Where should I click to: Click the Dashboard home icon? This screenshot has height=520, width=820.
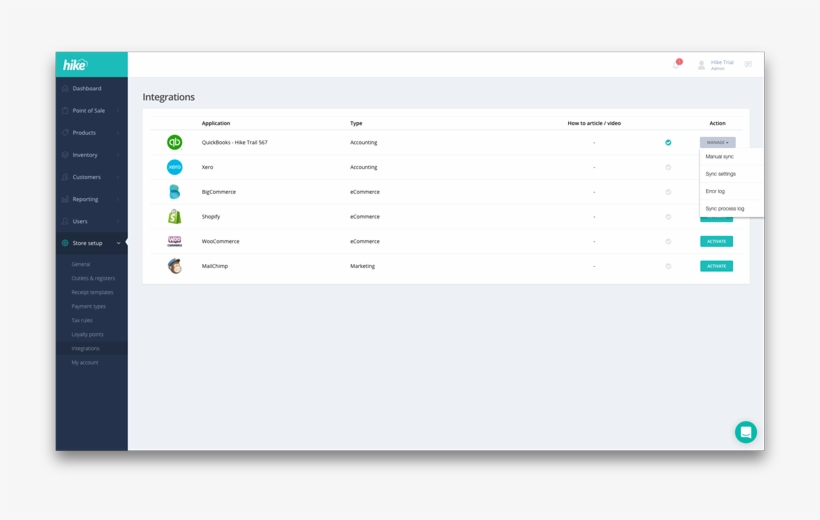65,88
